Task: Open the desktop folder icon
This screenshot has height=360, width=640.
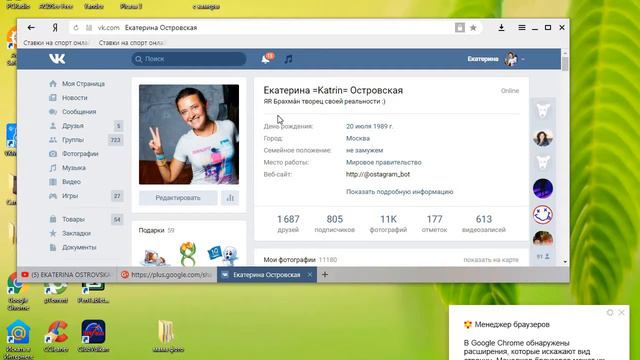Action: [x=167, y=336]
